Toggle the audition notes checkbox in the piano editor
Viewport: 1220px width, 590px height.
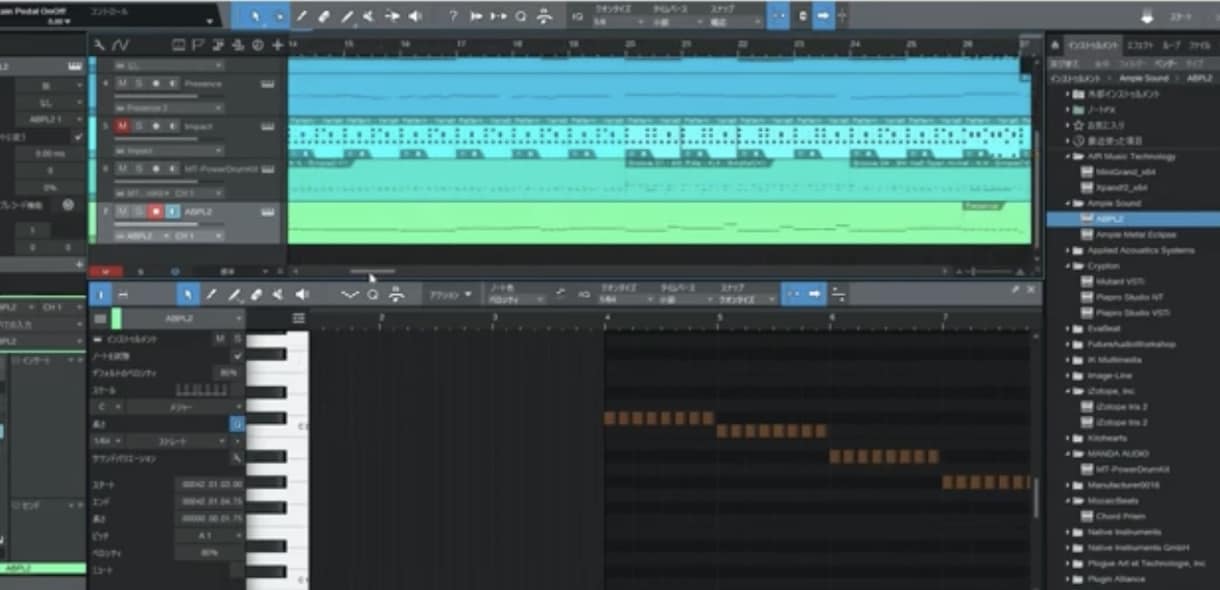point(237,356)
